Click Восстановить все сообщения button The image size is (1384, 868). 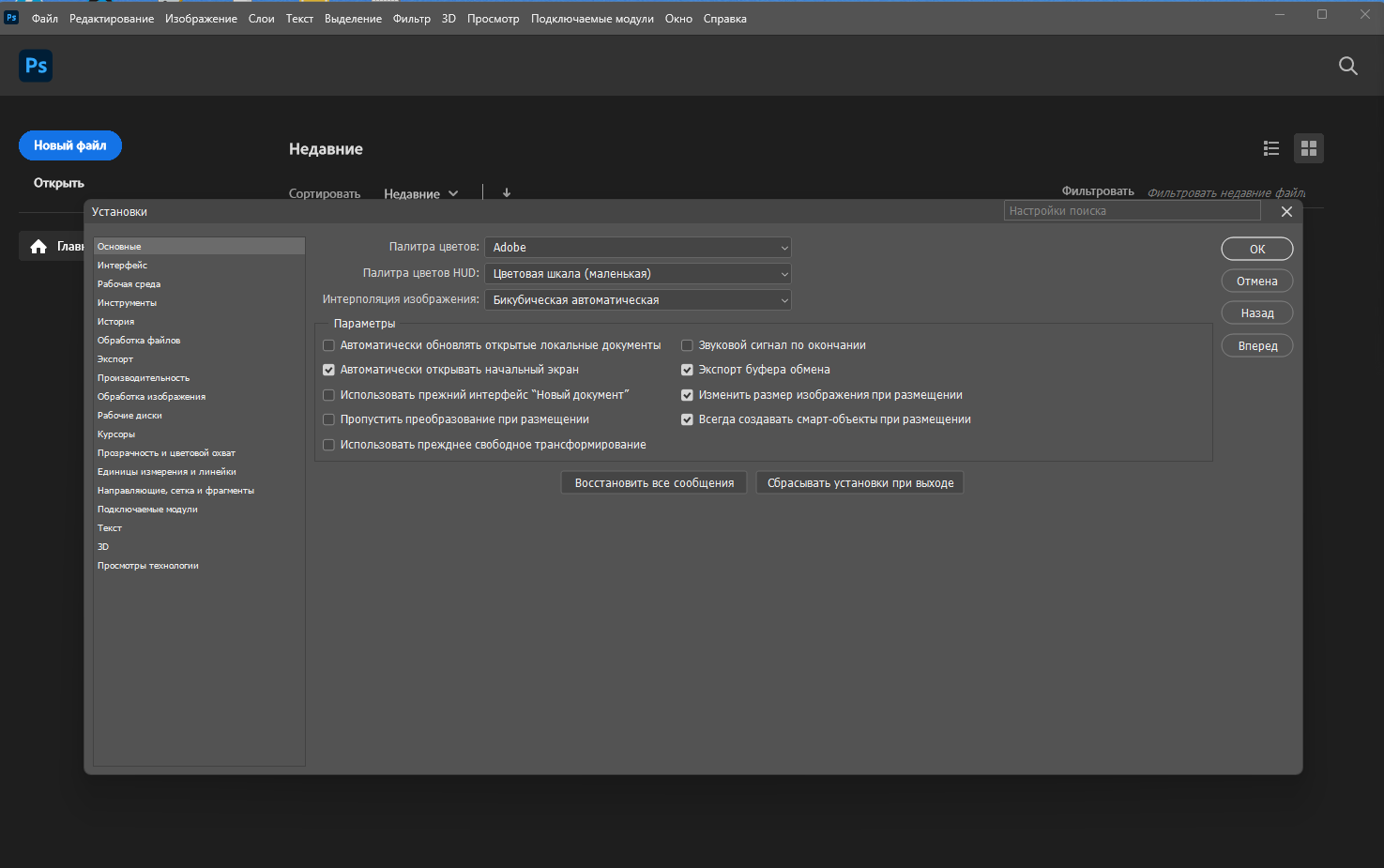click(654, 483)
